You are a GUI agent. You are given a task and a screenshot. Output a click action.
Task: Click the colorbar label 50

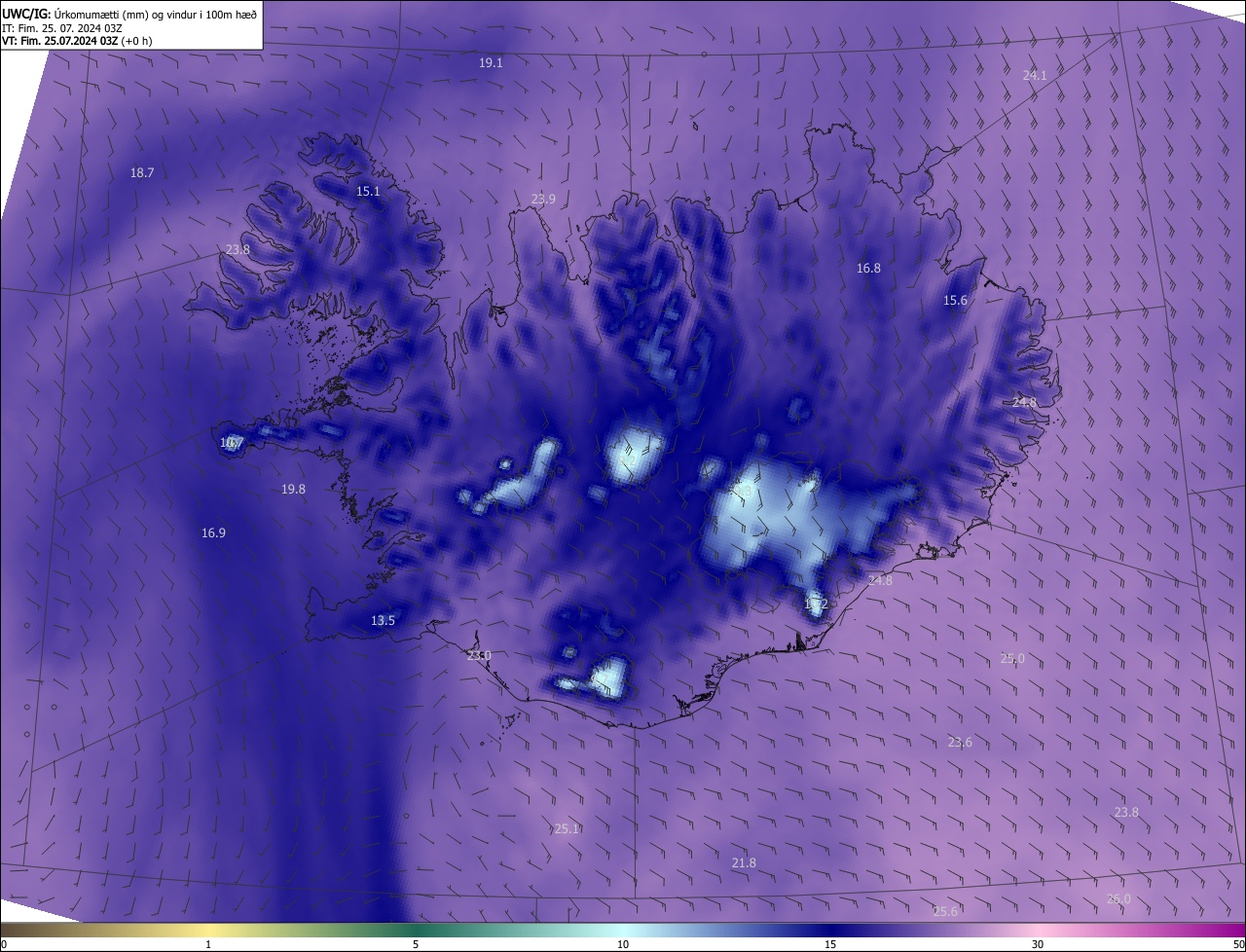pos(1238,945)
